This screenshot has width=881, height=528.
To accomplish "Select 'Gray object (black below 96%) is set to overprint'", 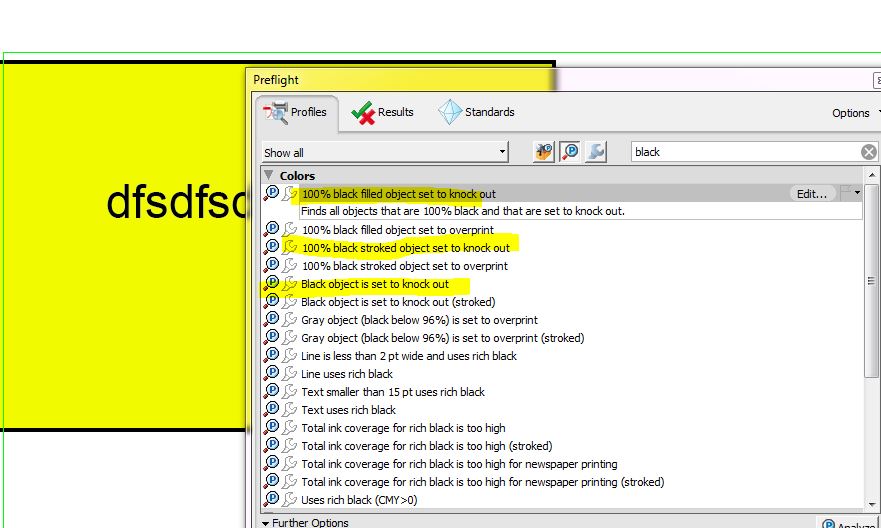I will coord(419,320).
